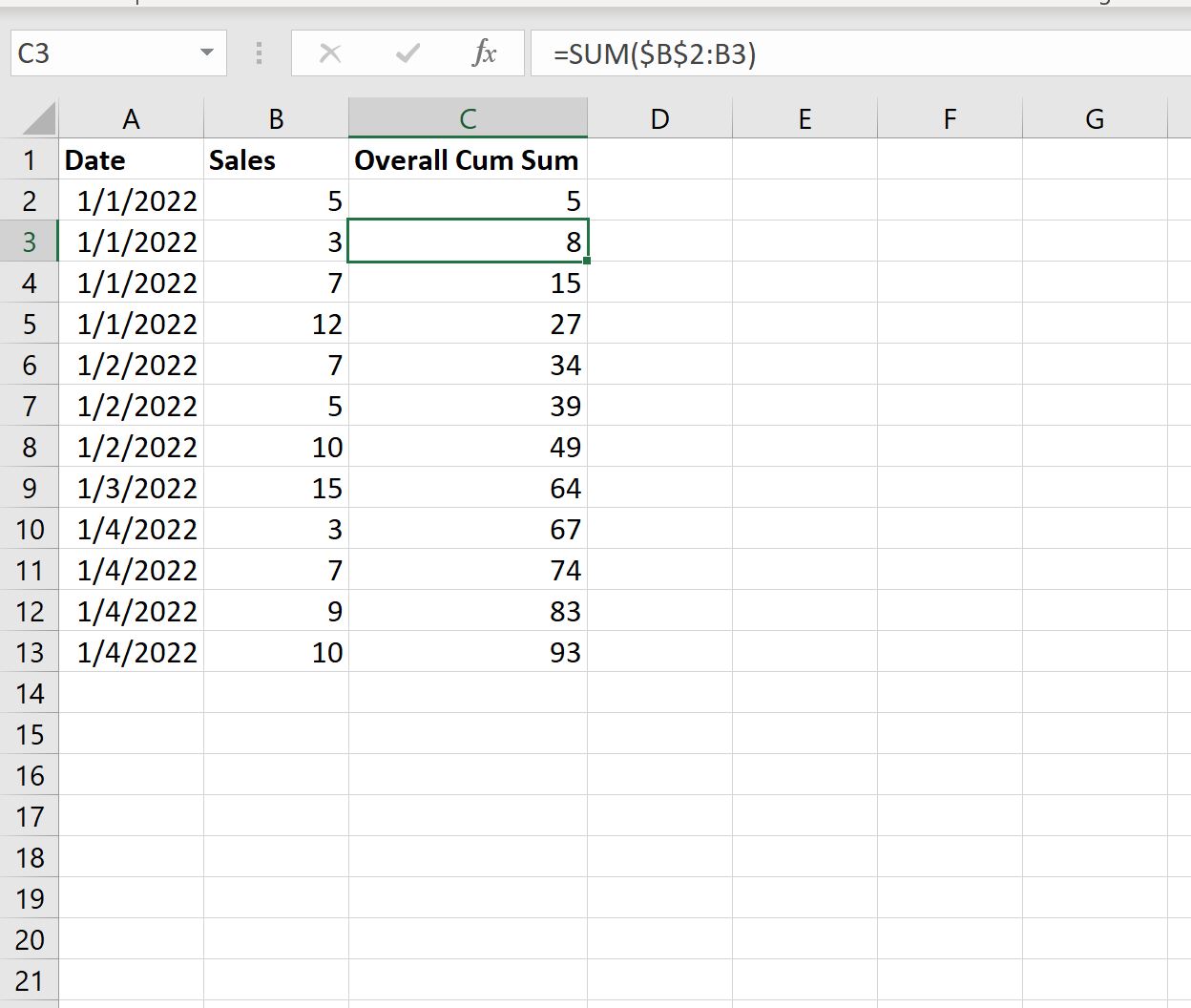Select the date cell 1/3/2022
This screenshot has width=1191, height=1008.
[x=131, y=488]
